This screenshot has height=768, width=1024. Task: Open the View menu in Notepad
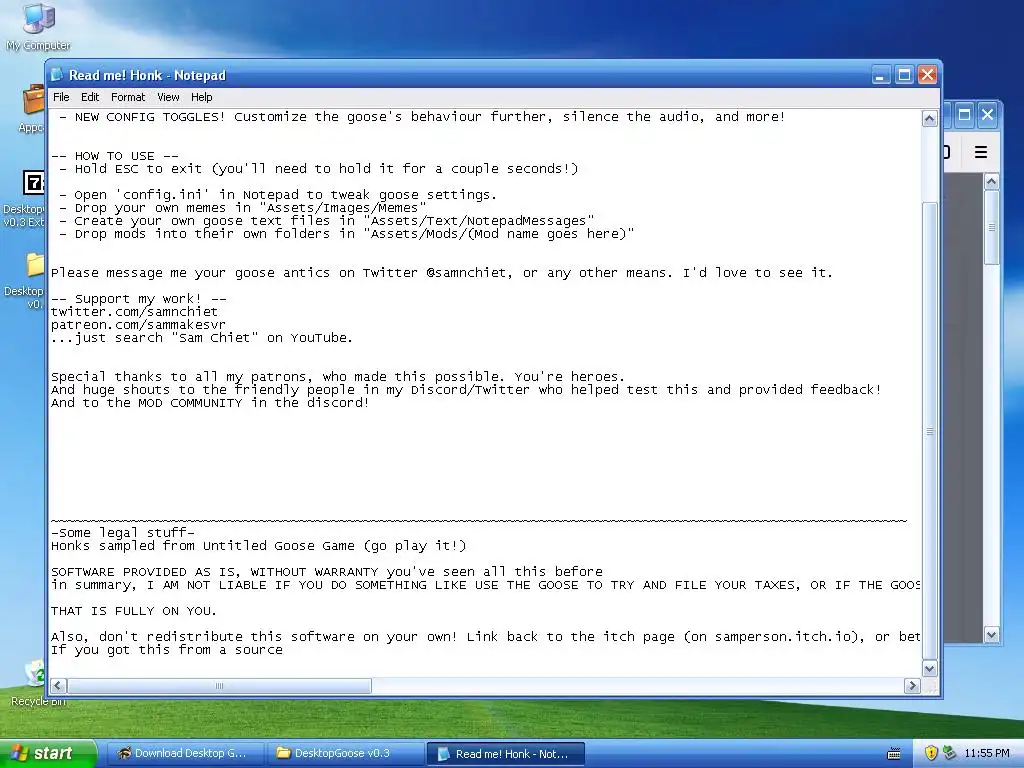pyautogui.click(x=168, y=97)
